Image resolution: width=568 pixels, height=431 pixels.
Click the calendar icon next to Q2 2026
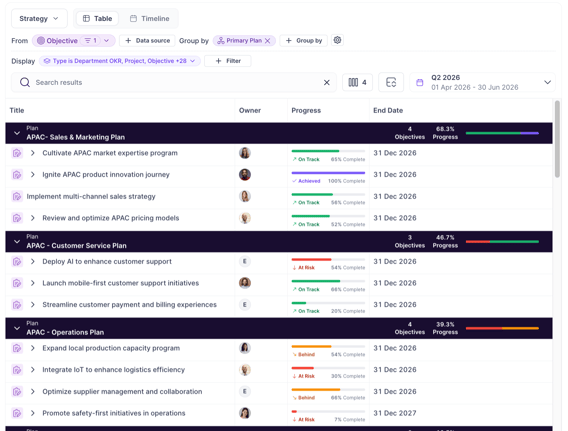419,83
